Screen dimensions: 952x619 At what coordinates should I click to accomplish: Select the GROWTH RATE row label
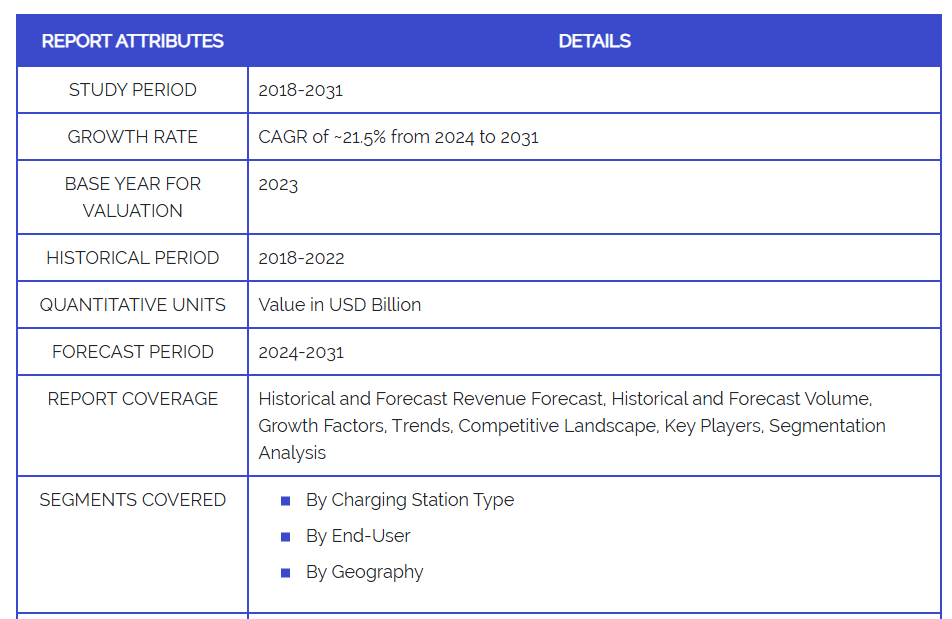(x=132, y=137)
